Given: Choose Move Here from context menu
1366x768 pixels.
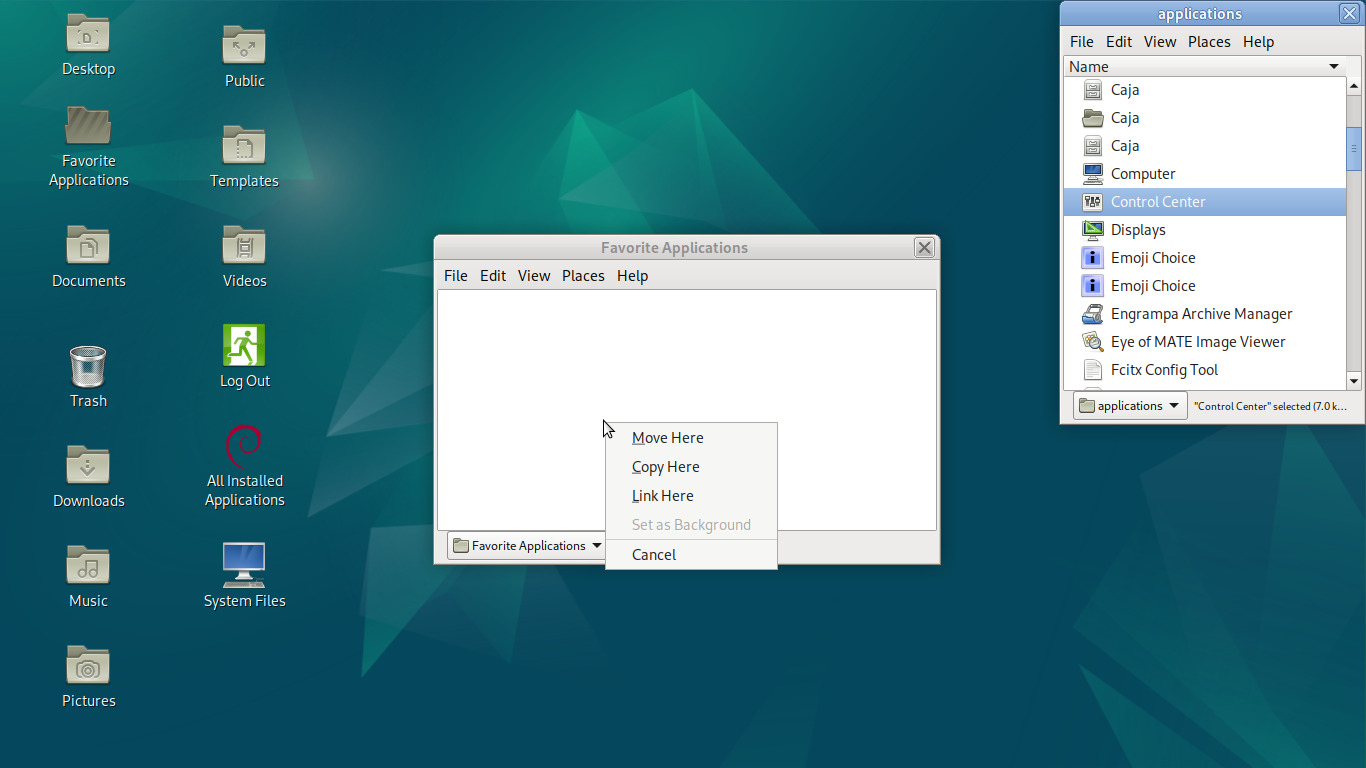Looking at the screenshot, I should tap(691, 438).
